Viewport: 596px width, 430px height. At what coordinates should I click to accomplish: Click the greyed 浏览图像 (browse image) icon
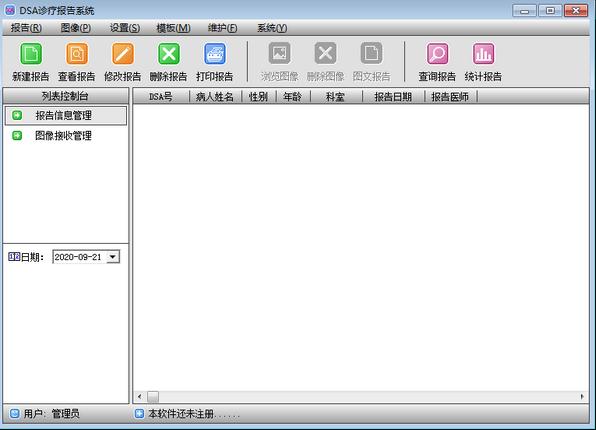click(279, 53)
